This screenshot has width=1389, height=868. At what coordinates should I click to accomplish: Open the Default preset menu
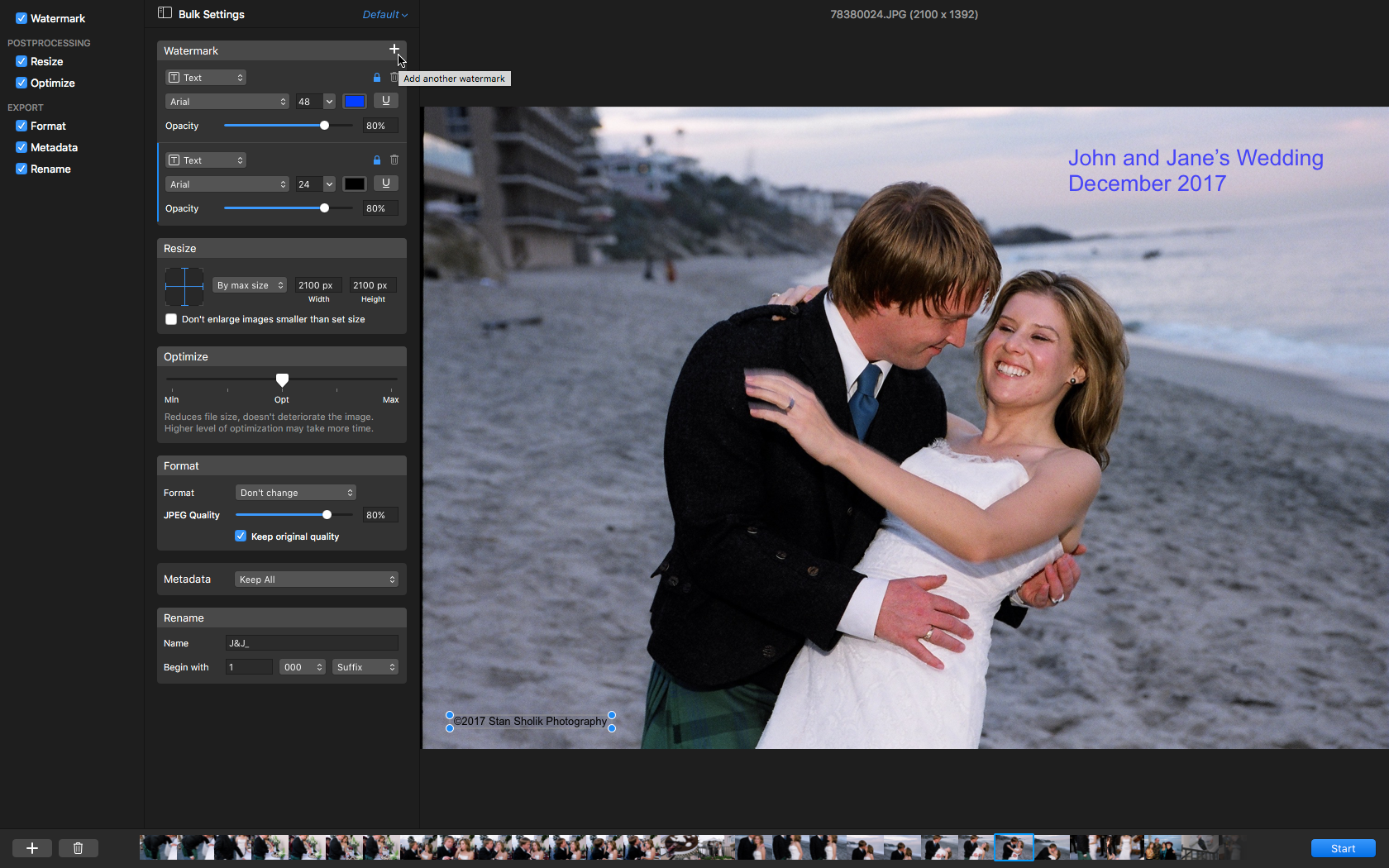point(384,15)
